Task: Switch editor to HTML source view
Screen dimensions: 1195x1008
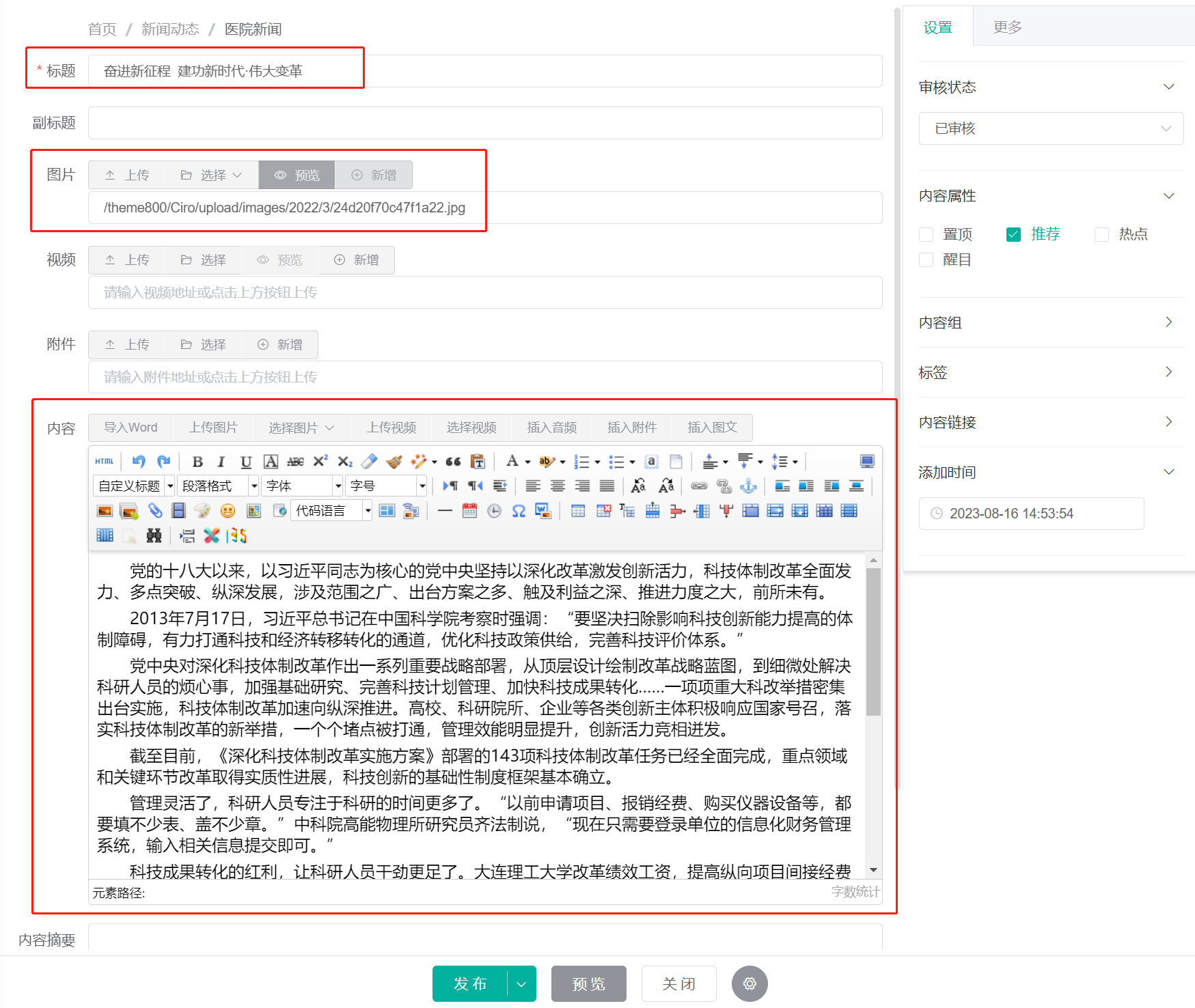Action: (104, 462)
